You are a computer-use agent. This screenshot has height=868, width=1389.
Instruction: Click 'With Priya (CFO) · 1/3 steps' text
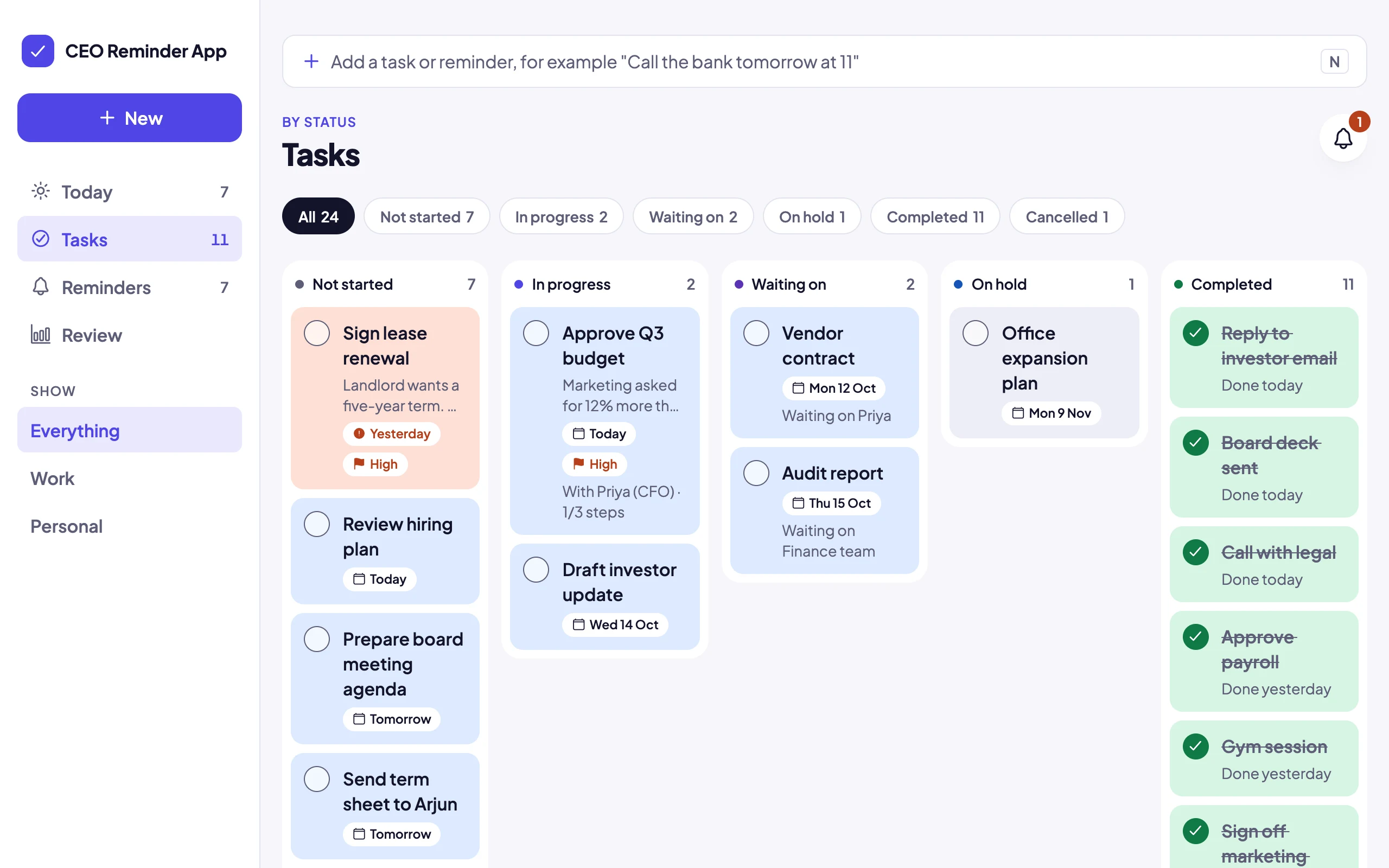621,502
